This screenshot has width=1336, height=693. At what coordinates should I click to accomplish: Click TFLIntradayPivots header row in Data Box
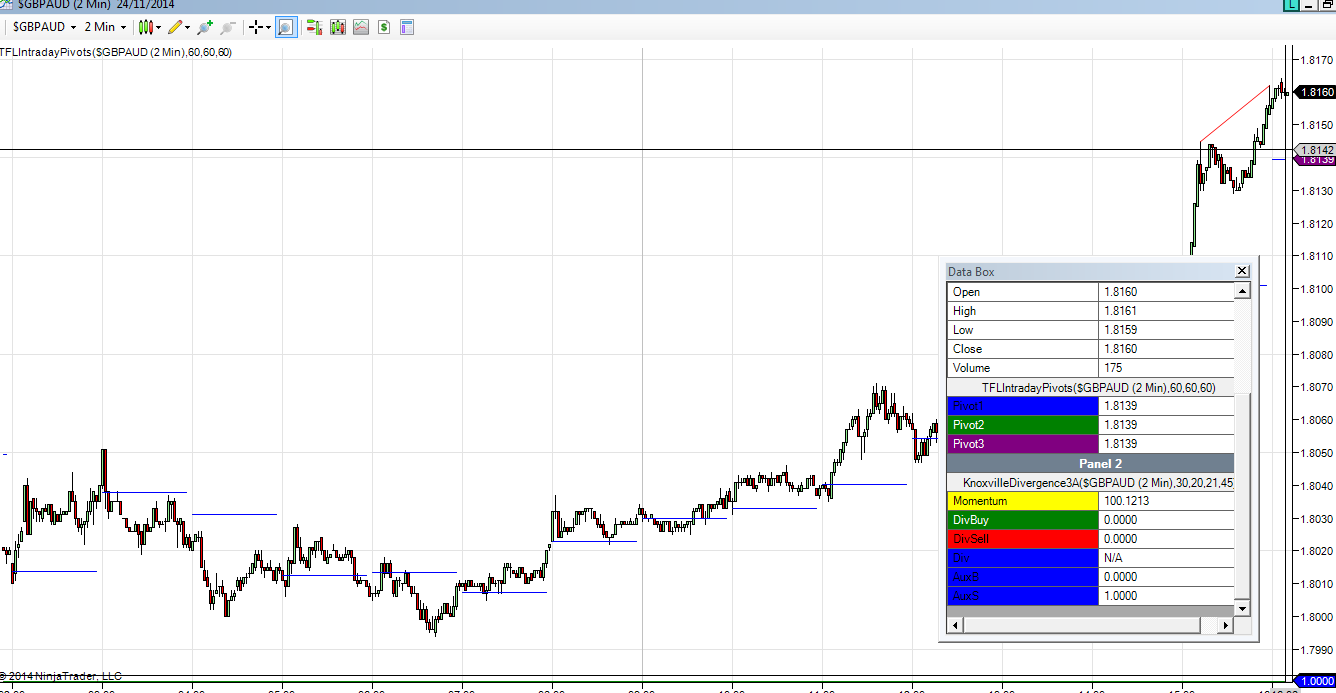coord(1090,387)
